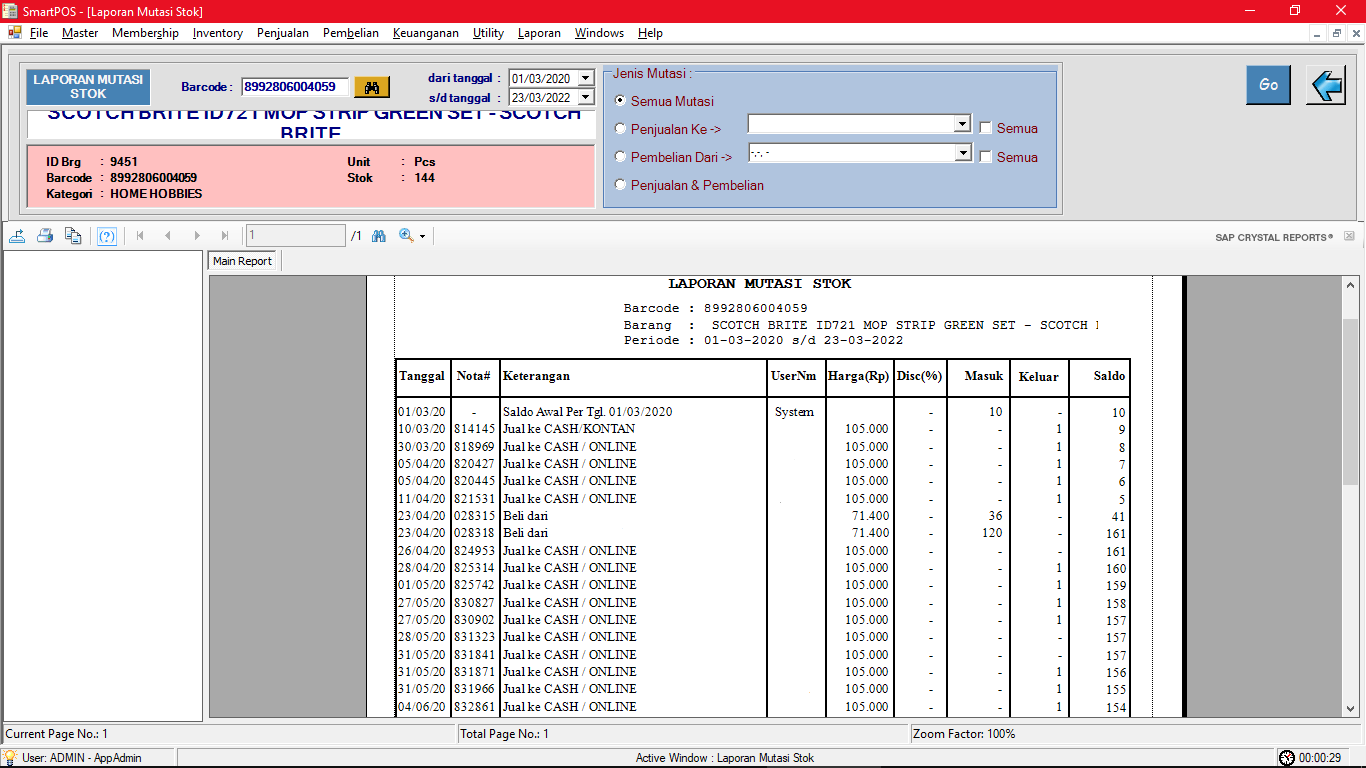Go to last page of report
This screenshot has height=768, width=1366.
point(225,236)
